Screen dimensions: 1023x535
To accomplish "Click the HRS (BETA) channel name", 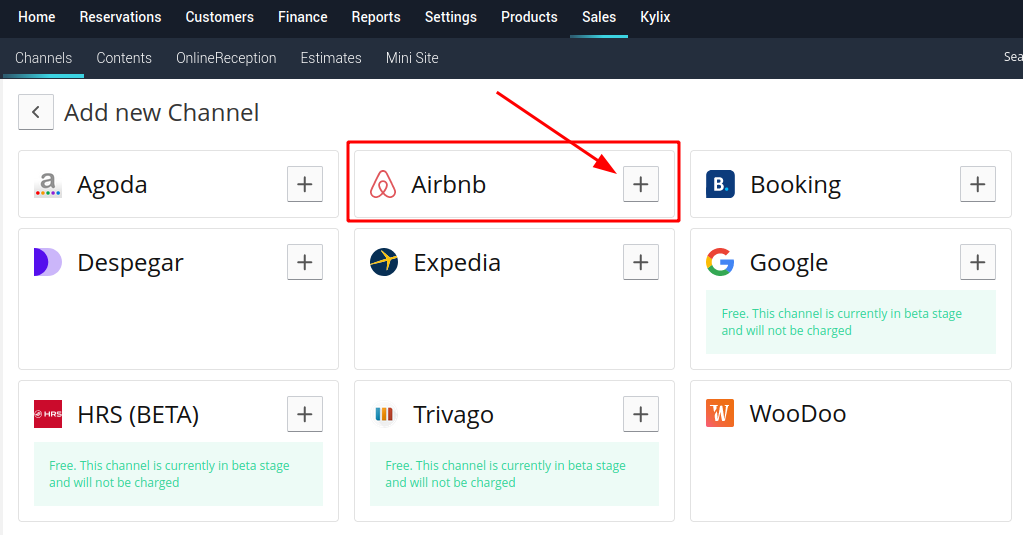I will 138,415.
